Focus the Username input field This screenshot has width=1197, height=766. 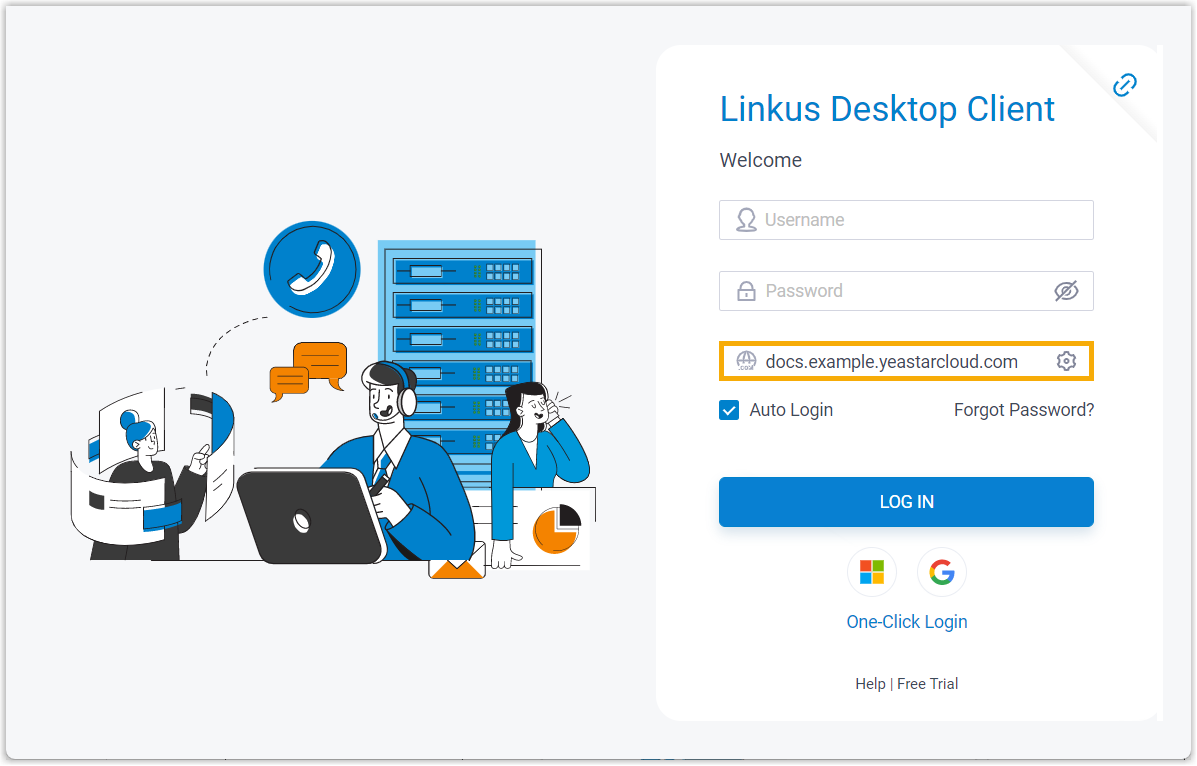click(920, 220)
